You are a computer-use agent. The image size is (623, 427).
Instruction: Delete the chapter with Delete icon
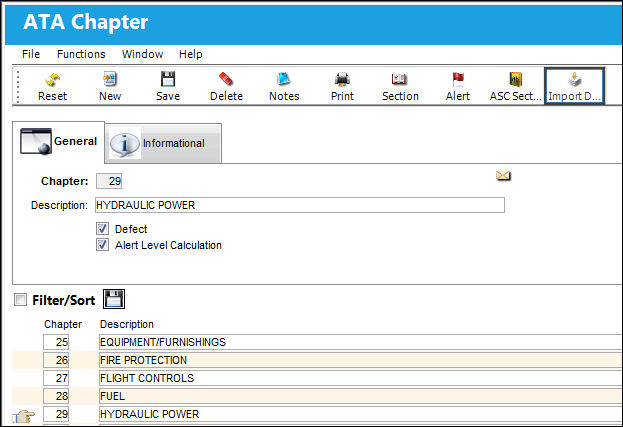coord(226,87)
